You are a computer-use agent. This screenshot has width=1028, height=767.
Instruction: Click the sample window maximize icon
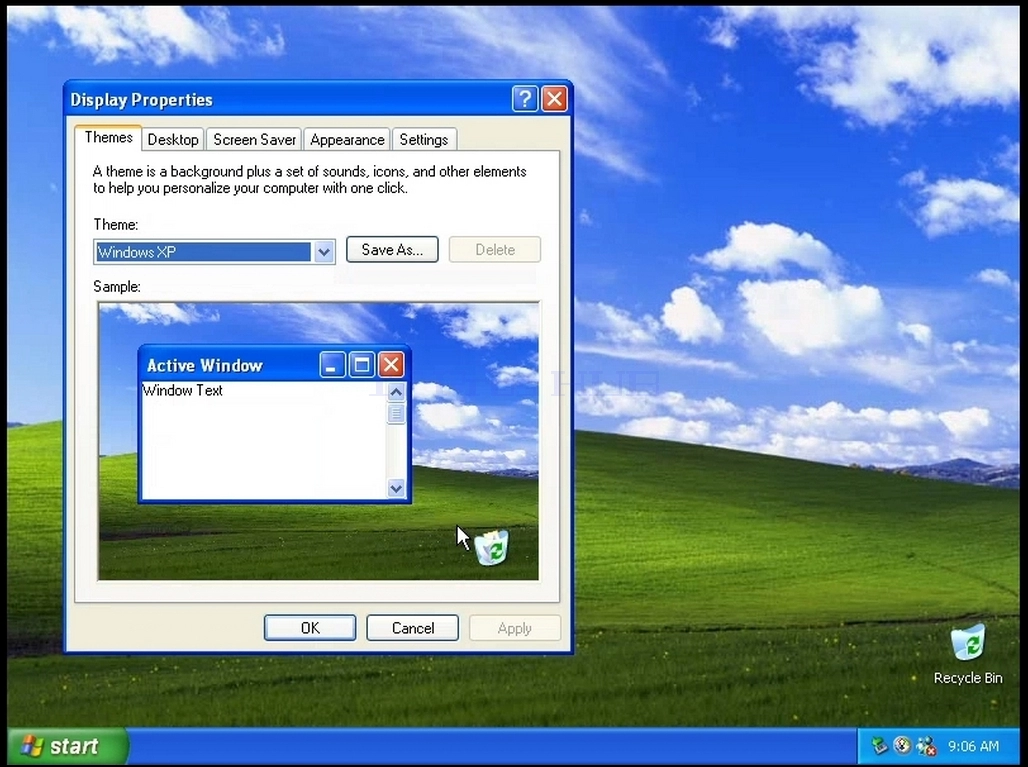(x=361, y=364)
